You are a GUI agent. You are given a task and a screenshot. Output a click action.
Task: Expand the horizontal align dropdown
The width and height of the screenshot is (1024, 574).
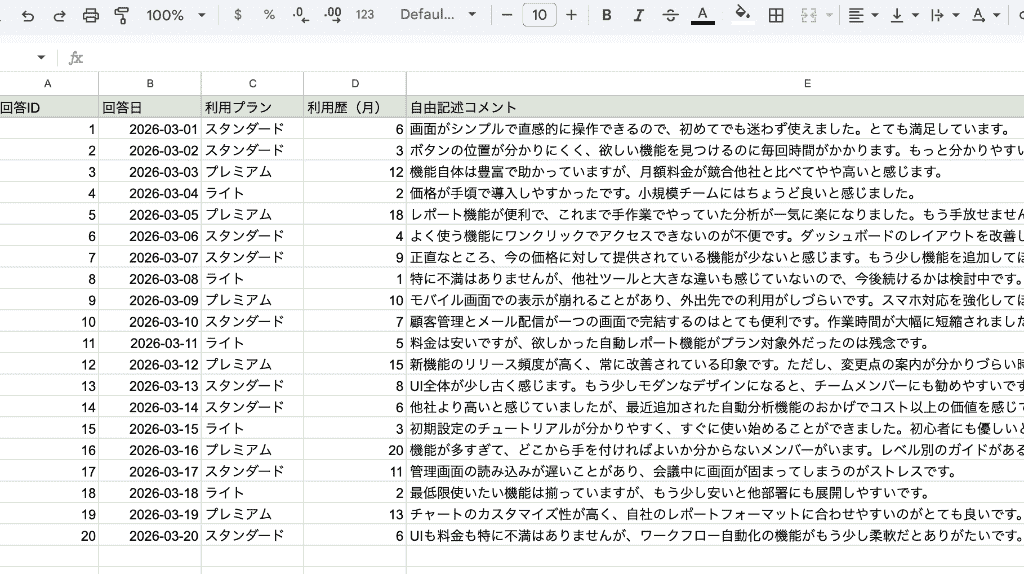click(x=862, y=15)
